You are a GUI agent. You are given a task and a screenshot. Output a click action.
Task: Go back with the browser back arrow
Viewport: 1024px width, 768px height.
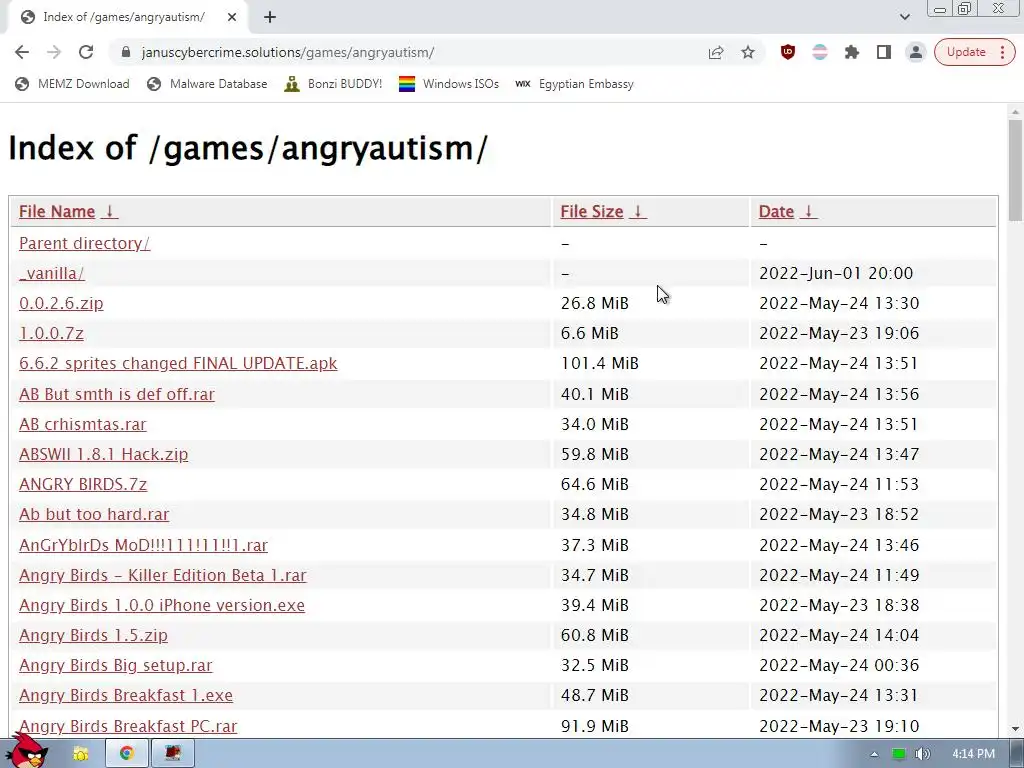pyautogui.click(x=22, y=52)
